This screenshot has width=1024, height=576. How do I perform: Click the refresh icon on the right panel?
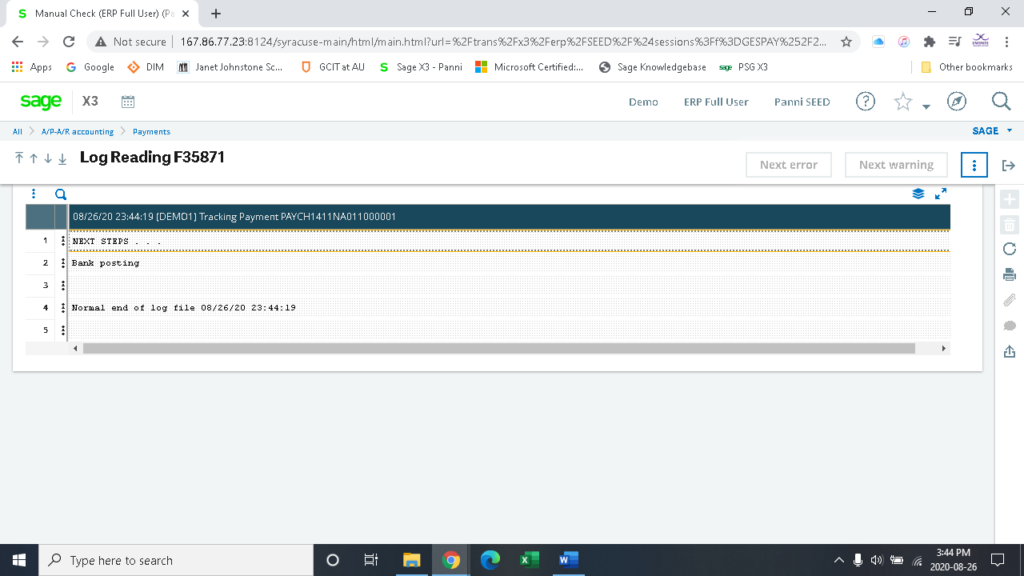pos(1010,249)
